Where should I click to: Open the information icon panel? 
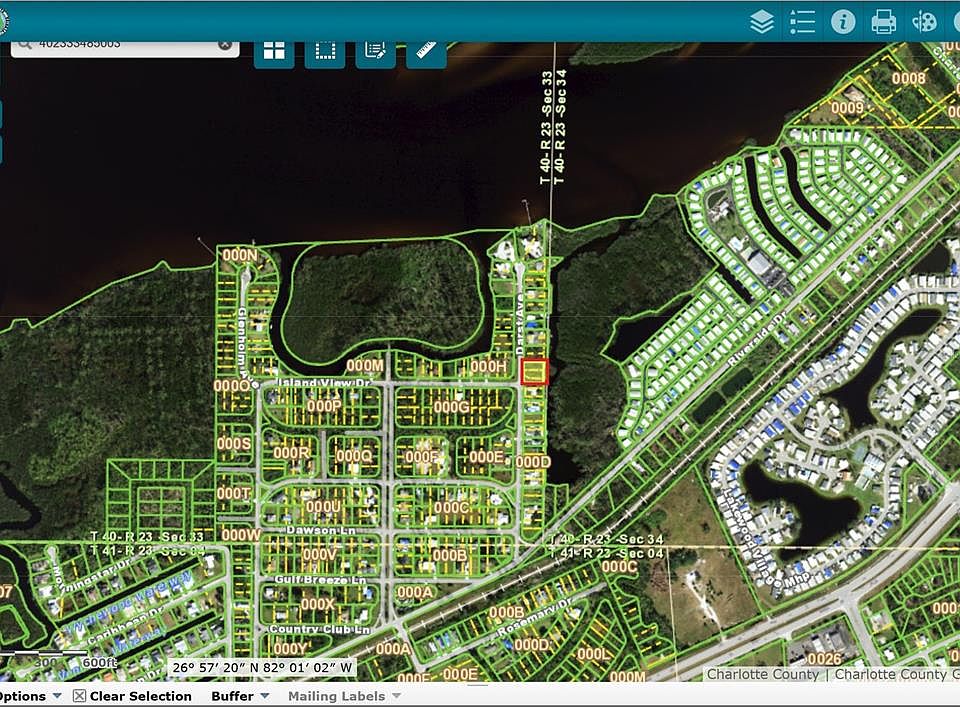[x=843, y=22]
